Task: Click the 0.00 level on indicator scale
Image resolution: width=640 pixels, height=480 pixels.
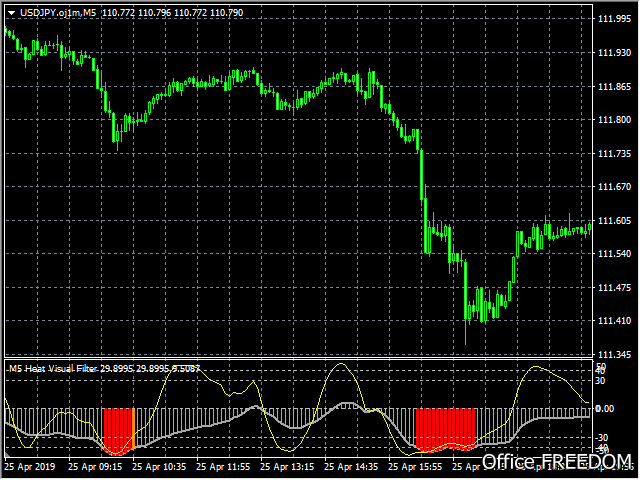Action: tap(605, 409)
